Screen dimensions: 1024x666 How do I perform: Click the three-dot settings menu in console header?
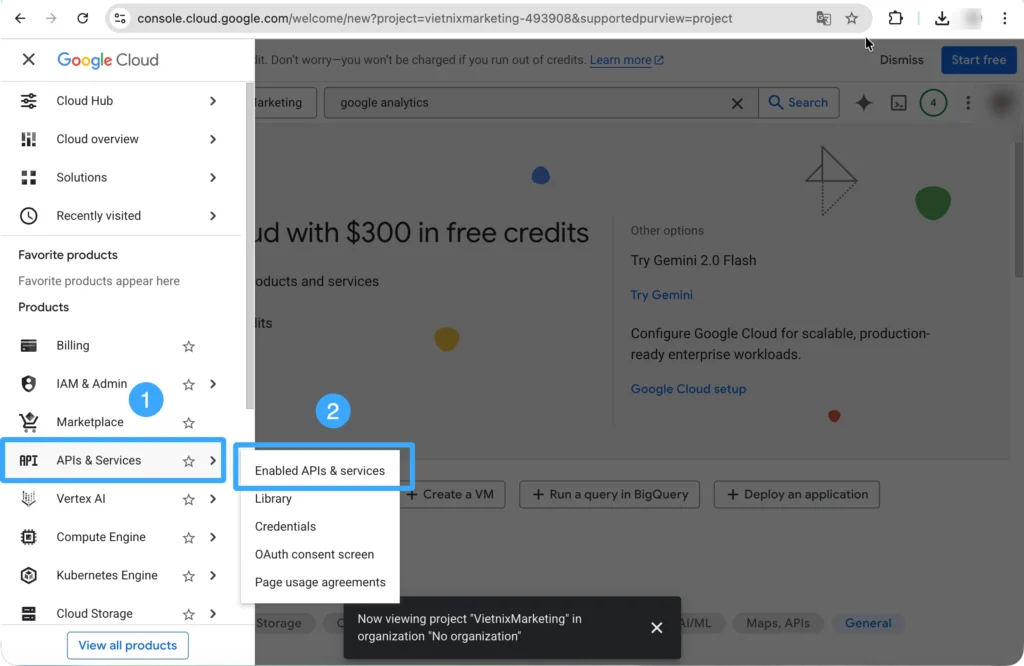967,103
